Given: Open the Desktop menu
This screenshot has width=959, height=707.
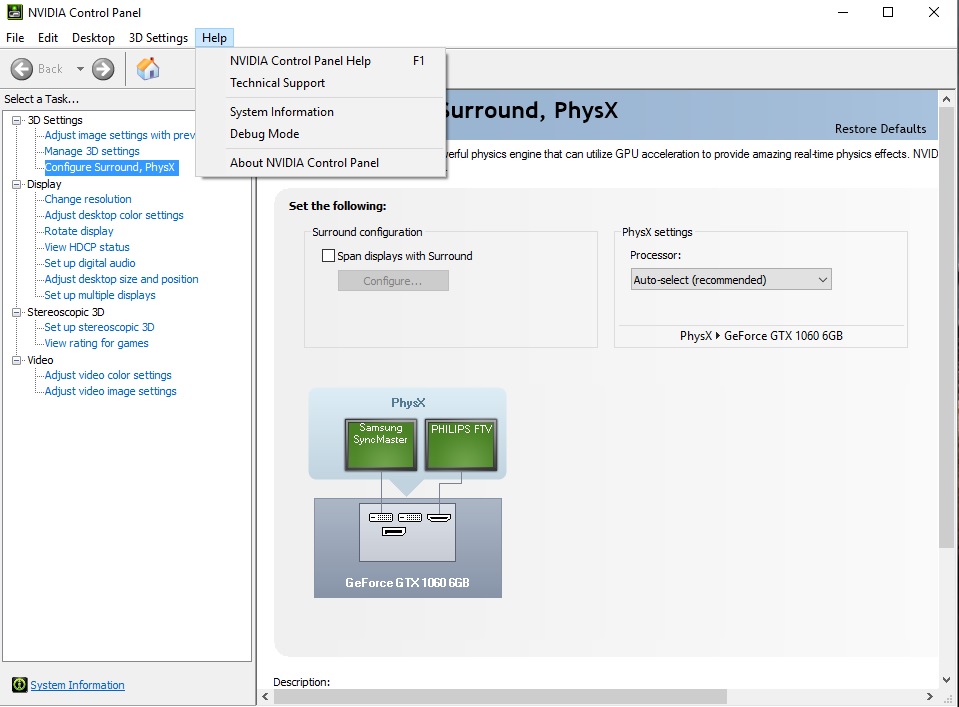Looking at the screenshot, I should click(93, 38).
